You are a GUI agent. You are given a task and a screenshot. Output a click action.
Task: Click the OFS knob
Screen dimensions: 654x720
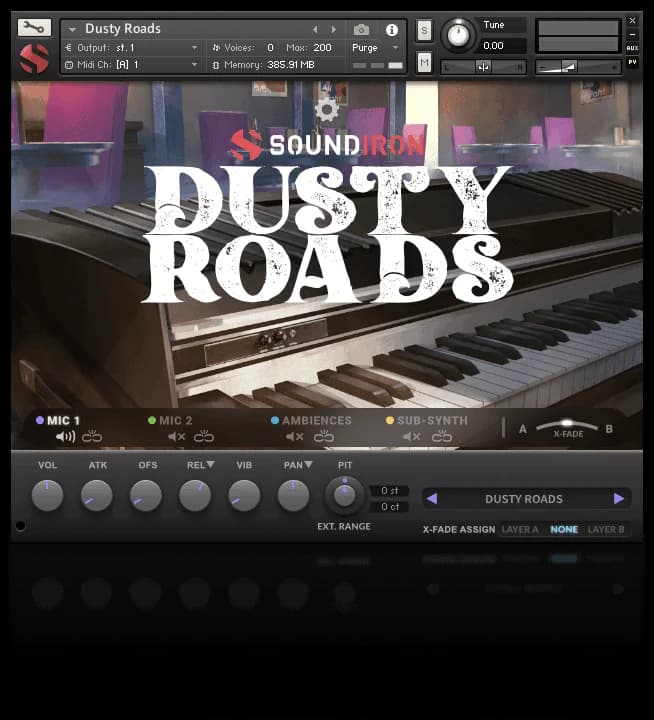pyautogui.click(x=146, y=495)
